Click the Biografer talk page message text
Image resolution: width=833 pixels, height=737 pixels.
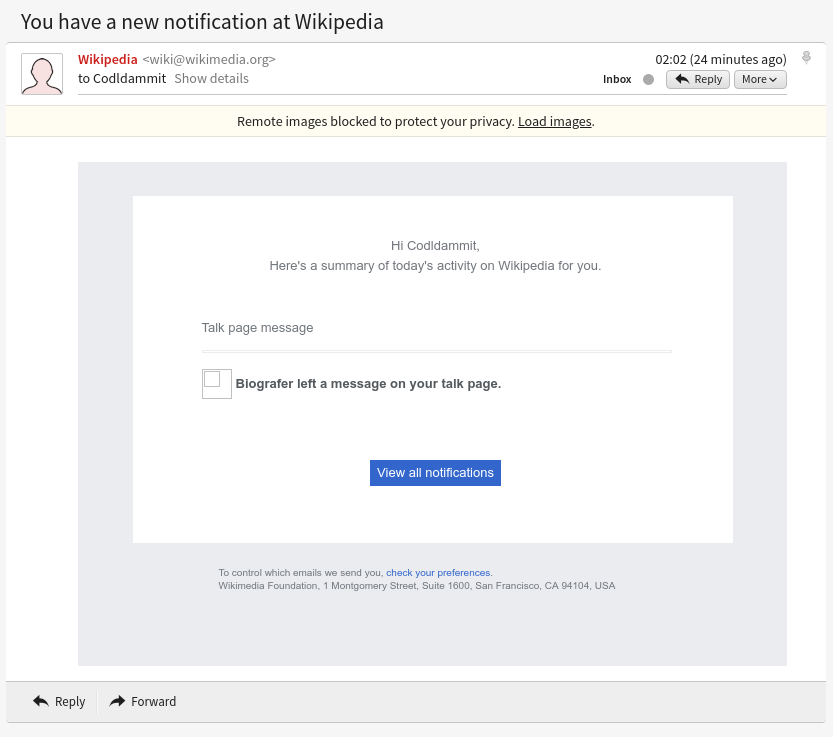(x=368, y=383)
